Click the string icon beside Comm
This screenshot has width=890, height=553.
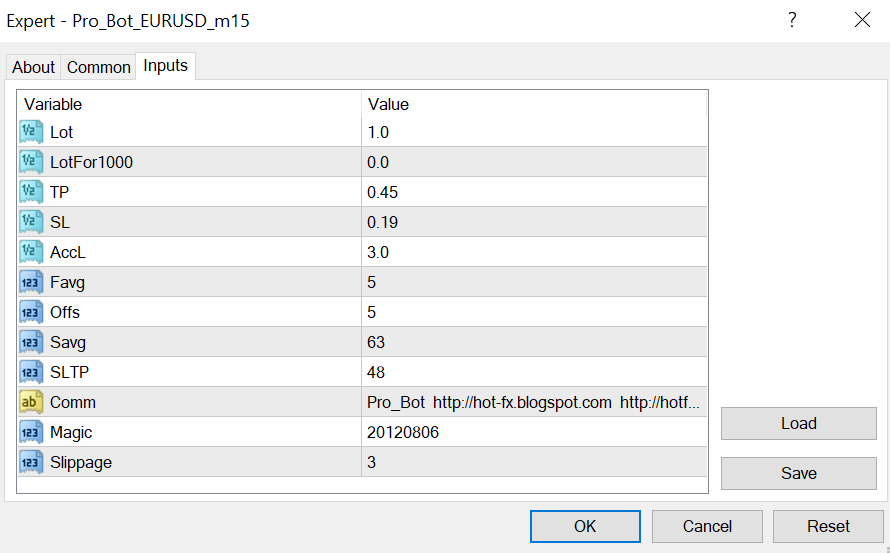[x=31, y=402]
